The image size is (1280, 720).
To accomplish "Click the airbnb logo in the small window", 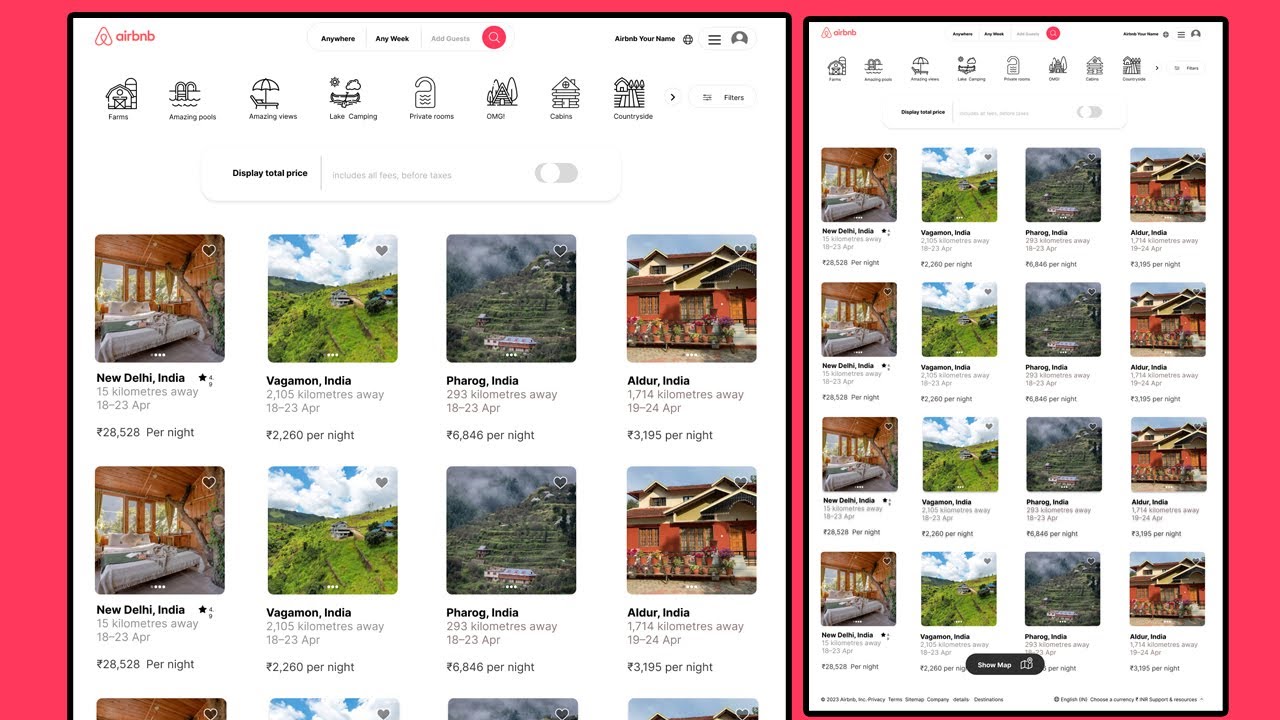I will [x=839, y=33].
